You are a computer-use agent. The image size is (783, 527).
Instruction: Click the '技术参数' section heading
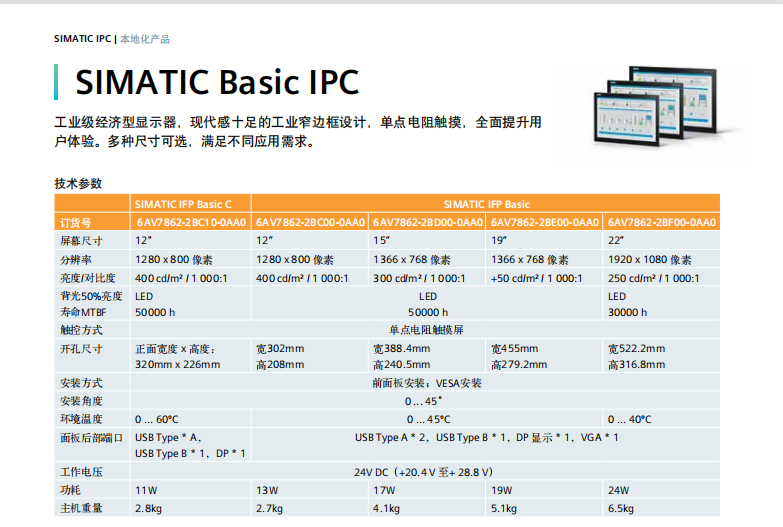pyautogui.click(x=78, y=183)
